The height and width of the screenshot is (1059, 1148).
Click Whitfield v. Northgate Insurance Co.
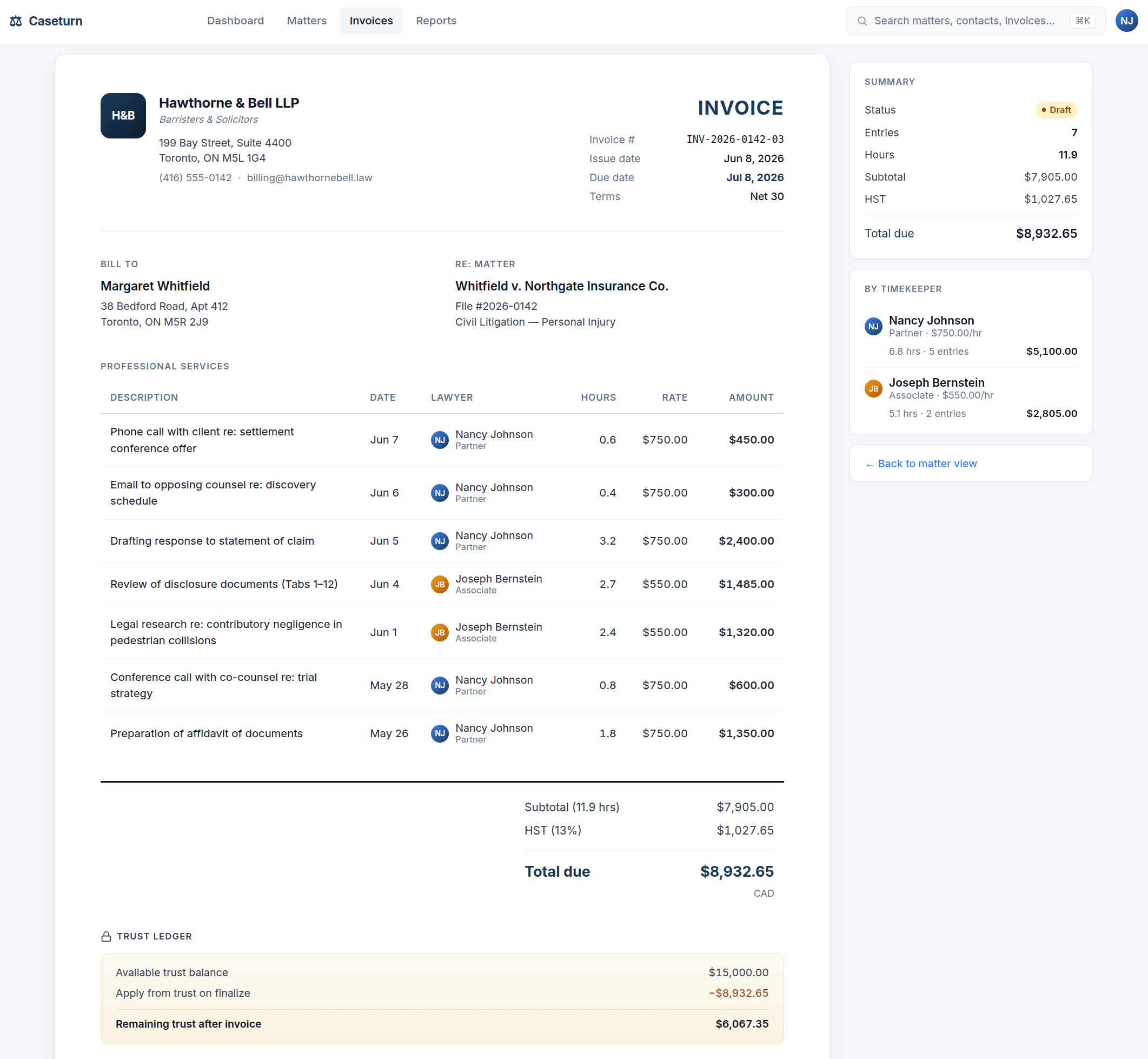tap(561, 286)
